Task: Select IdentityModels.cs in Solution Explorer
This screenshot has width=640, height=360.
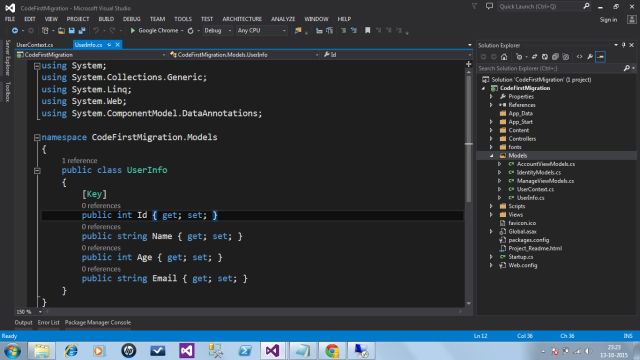Action: (538, 173)
